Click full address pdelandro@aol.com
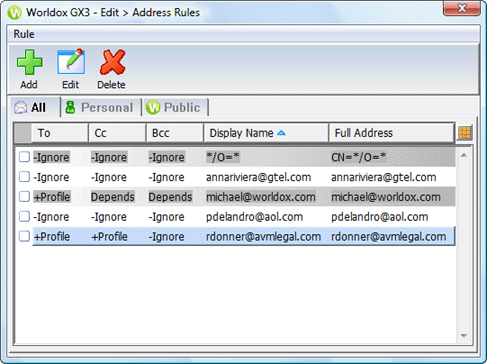487x364 pixels. tap(380, 217)
